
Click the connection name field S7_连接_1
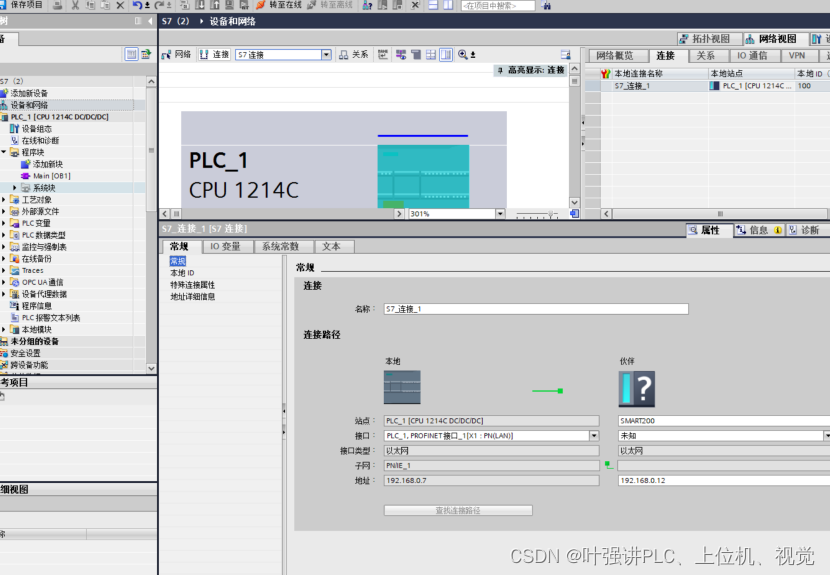pyautogui.click(x=536, y=309)
